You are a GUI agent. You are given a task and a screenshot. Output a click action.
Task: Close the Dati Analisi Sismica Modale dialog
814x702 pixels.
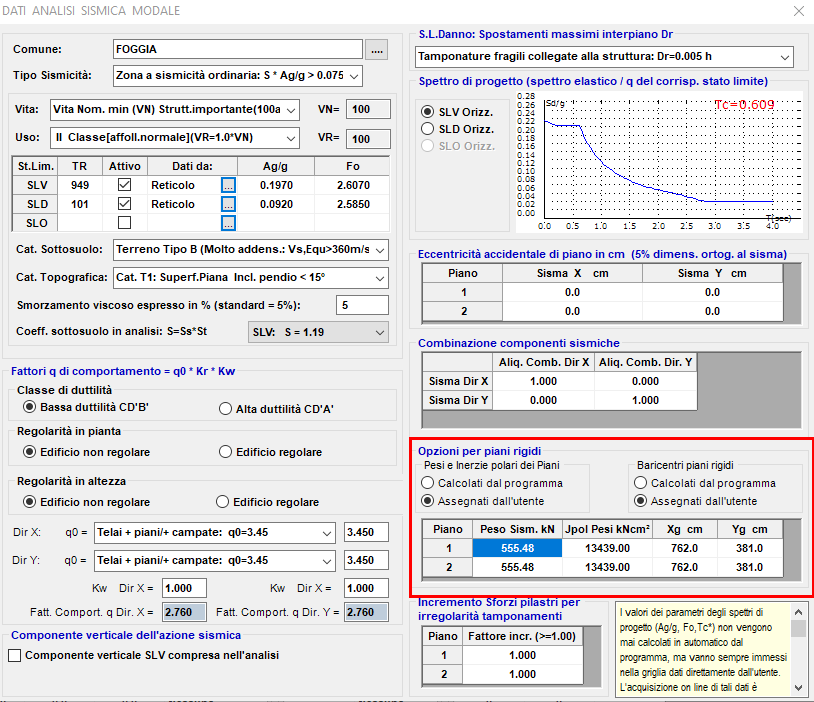pos(799,11)
